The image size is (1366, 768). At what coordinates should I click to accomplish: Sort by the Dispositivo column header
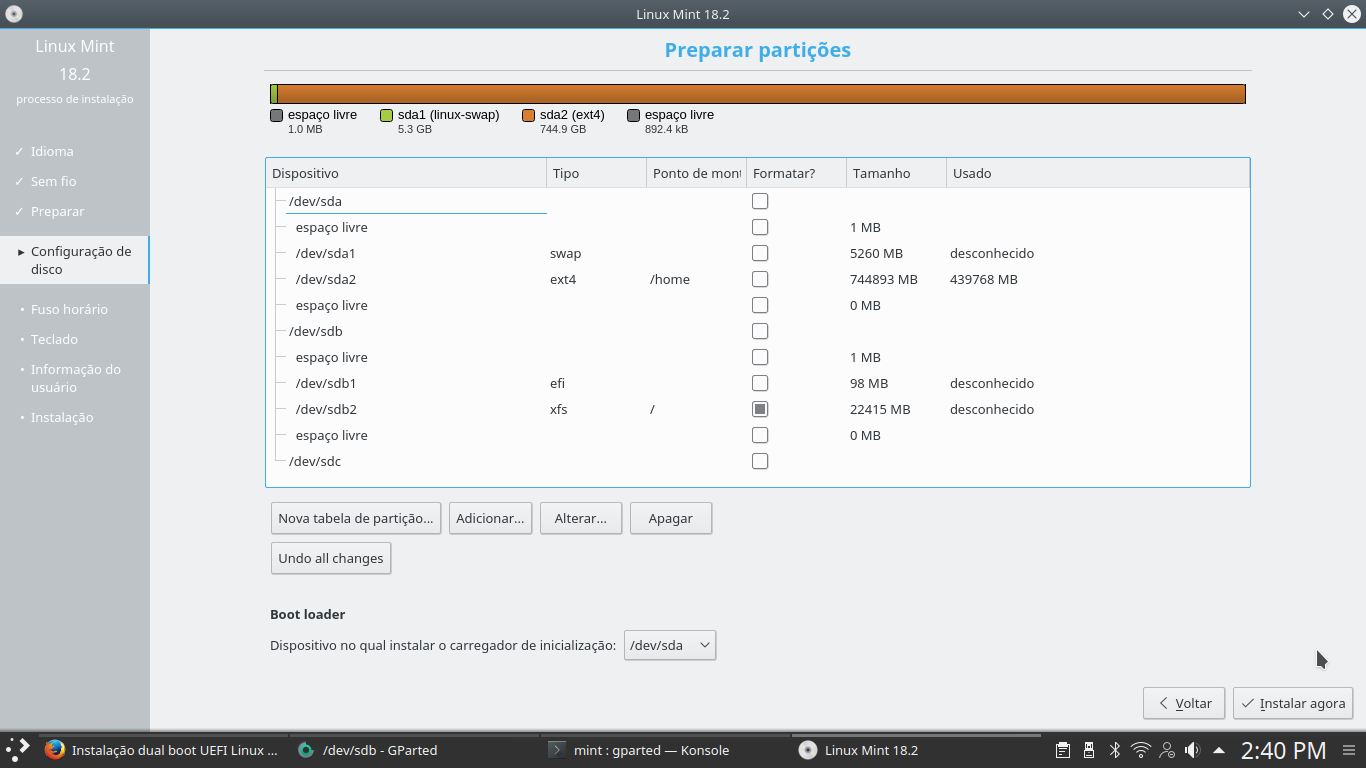coord(406,173)
